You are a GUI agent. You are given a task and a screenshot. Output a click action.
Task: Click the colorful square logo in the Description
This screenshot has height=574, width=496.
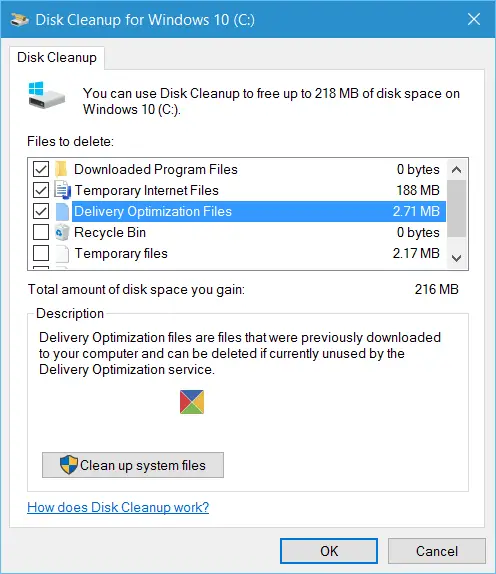tap(192, 402)
